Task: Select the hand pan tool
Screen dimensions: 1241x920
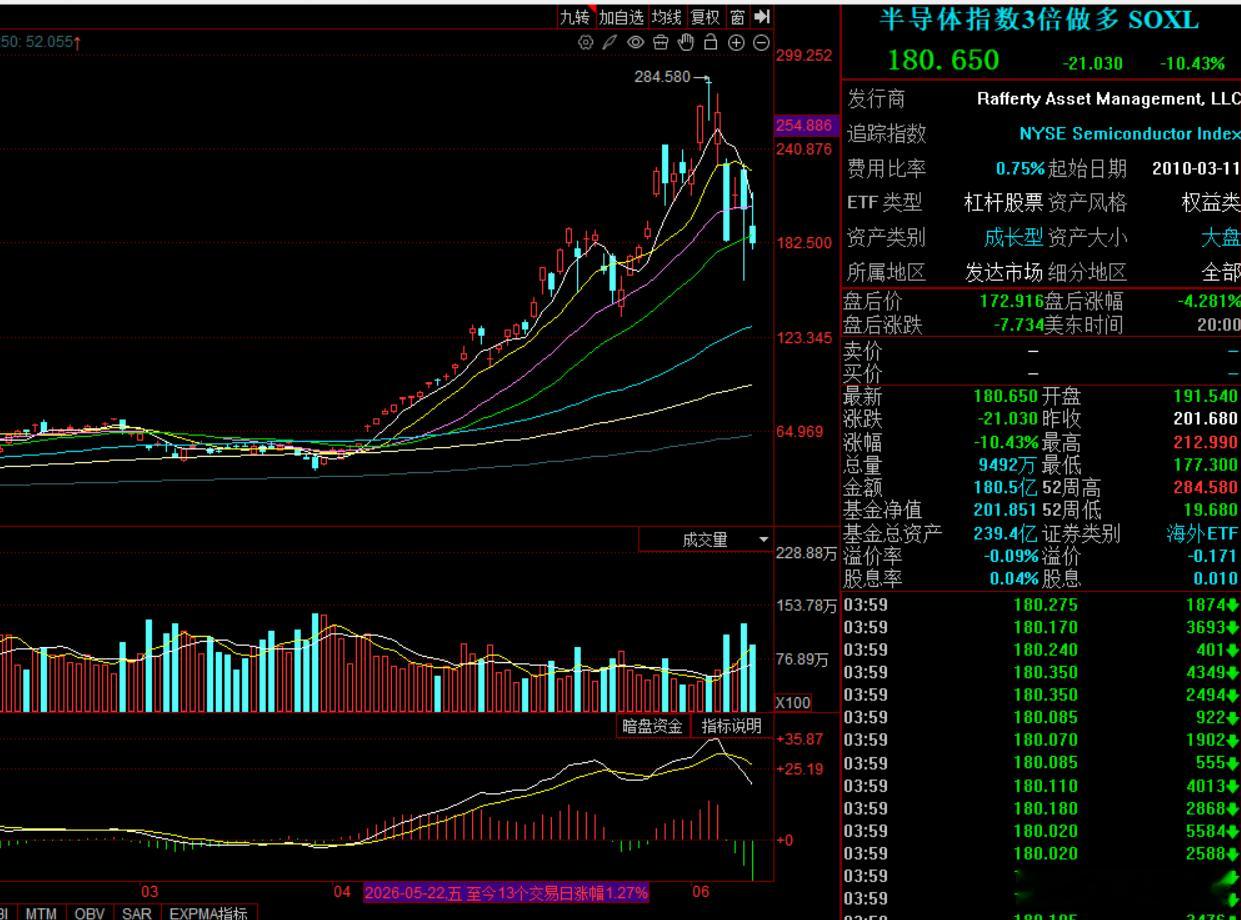Action: [x=686, y=42]
